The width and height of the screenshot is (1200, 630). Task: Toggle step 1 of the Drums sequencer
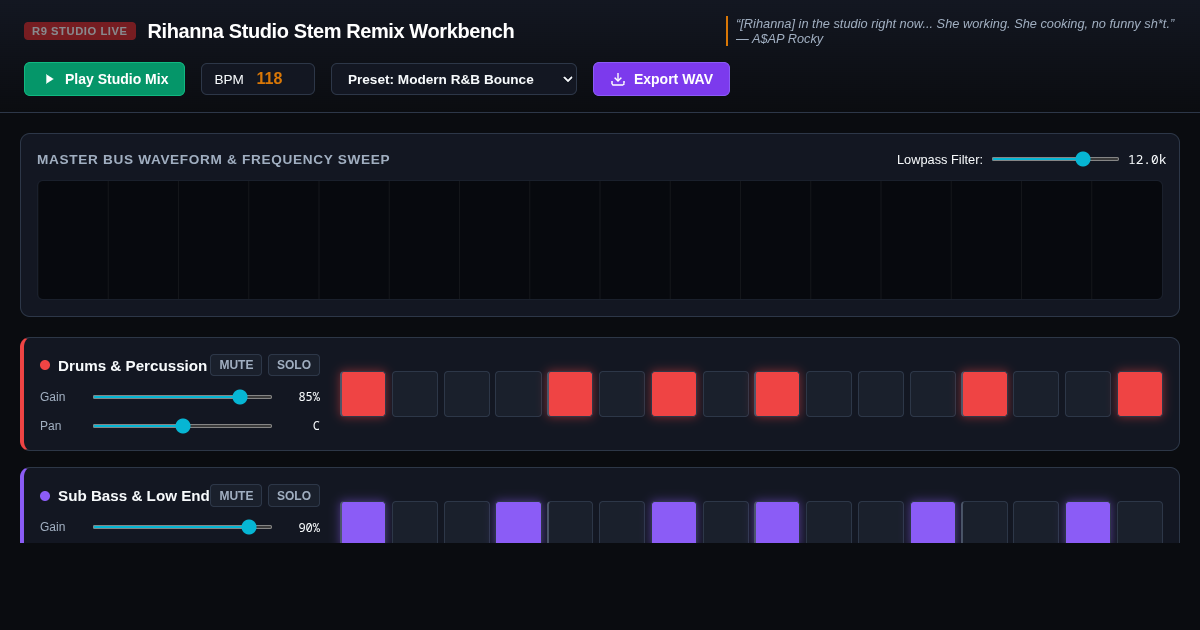tap(363, 394)
